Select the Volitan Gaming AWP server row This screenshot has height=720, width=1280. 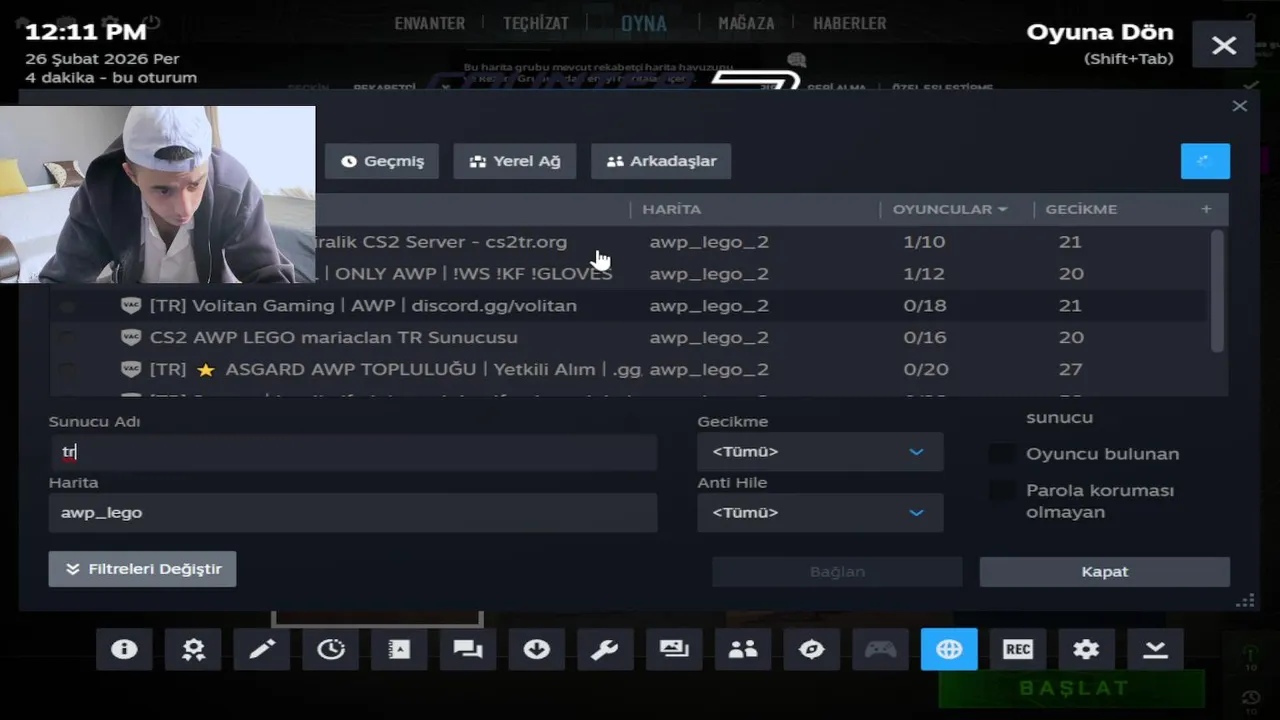pyautogui.click(x=628, y=305)
